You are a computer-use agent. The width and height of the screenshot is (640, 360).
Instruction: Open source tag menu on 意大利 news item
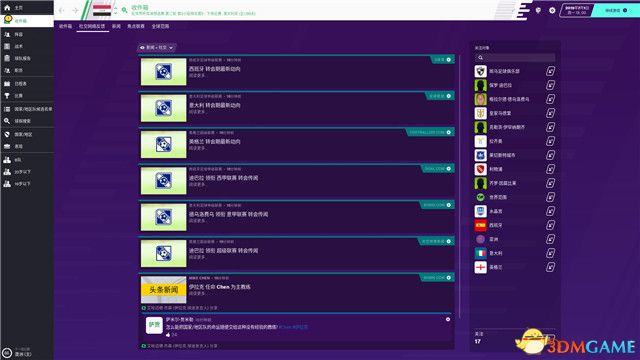[x=439, y=96]
